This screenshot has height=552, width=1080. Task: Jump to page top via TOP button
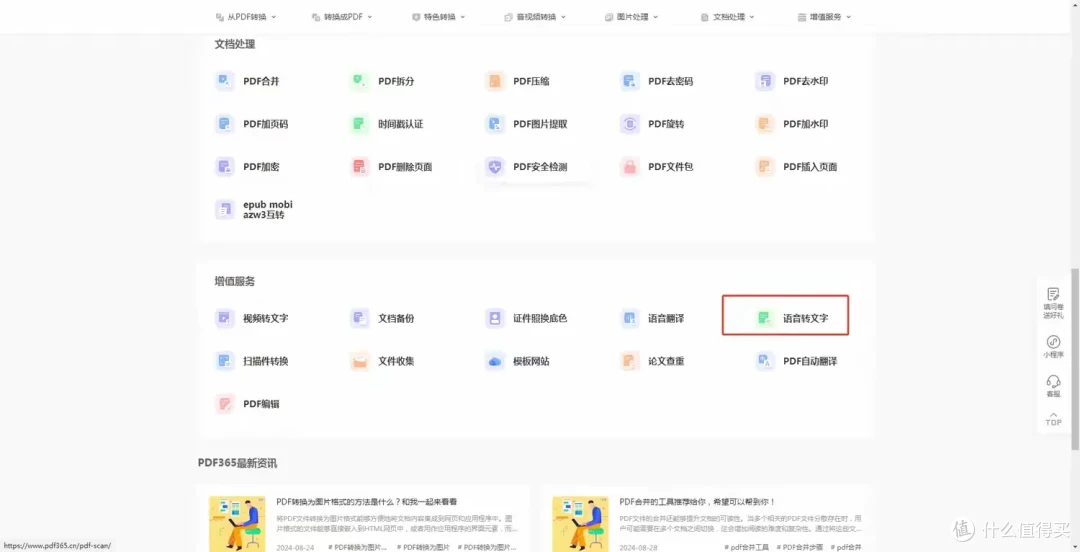click(x=1053, y=418)
